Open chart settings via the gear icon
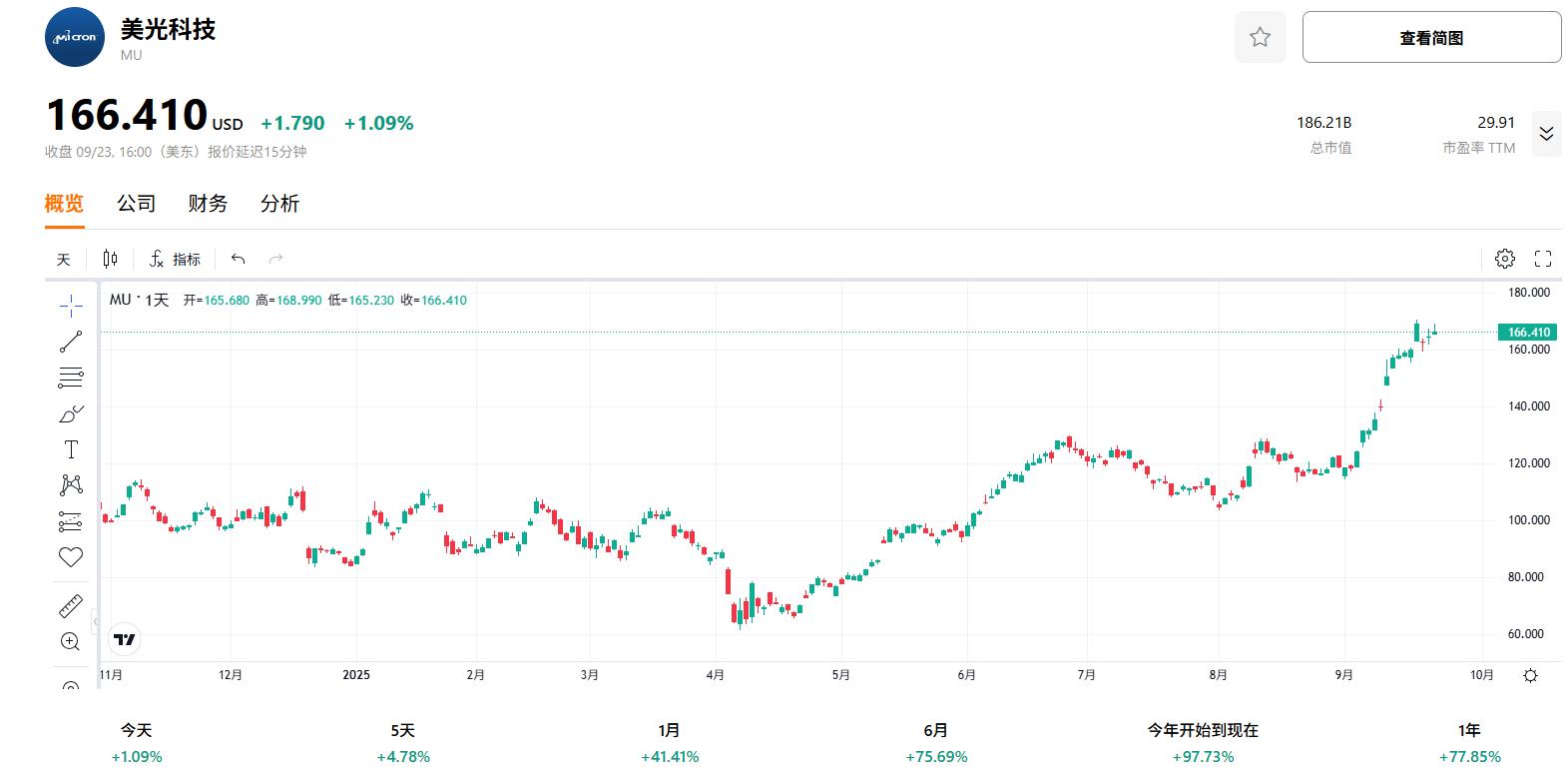This screenshot has height=771, width=1568. point(1505,258)
